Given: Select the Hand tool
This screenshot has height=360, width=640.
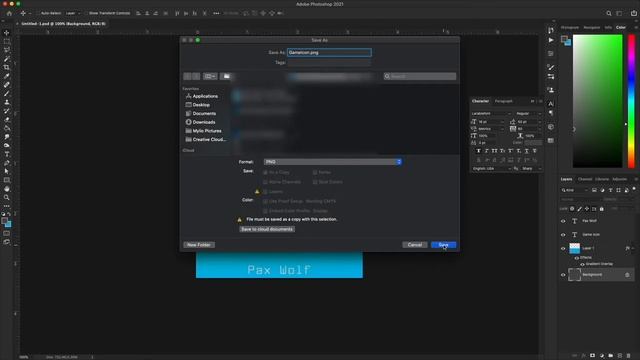Looking at the screenshot, I should coord(7,189).
